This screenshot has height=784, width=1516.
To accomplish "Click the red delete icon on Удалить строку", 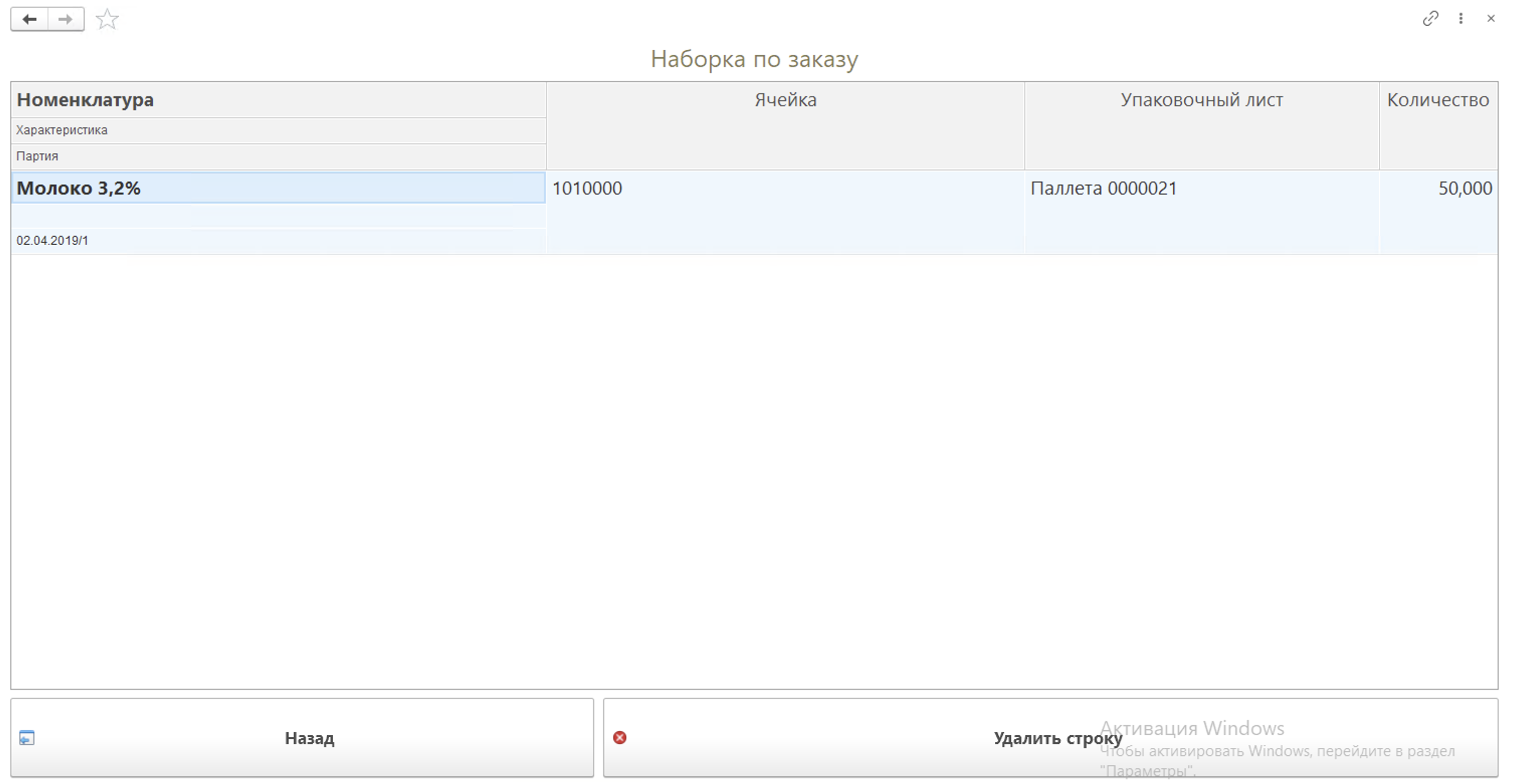I will [620, 737].
